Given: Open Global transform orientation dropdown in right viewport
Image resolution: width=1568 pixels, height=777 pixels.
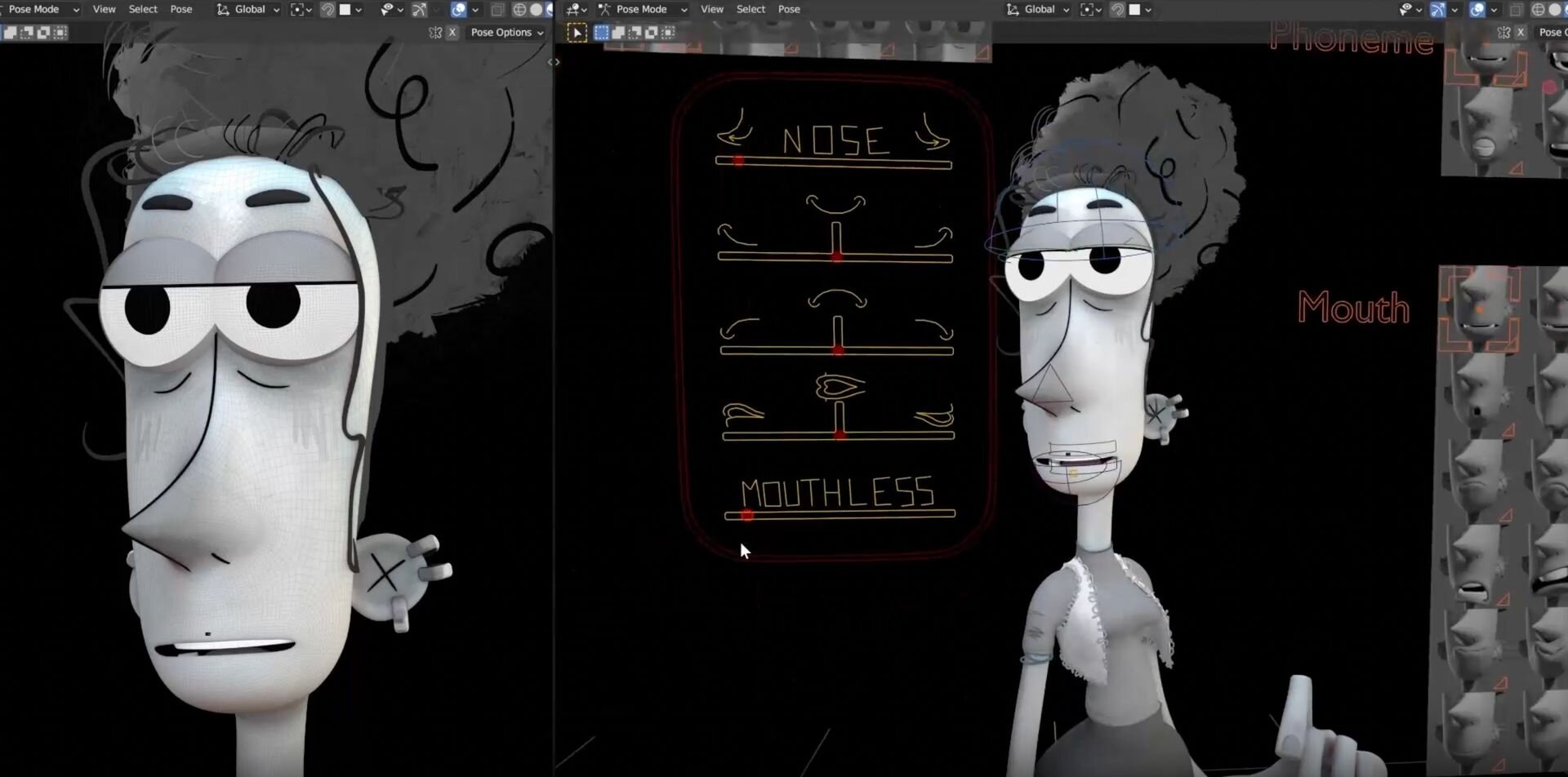Looking at the screenshot, I should pyautogui.click(x=1038, y=10).
